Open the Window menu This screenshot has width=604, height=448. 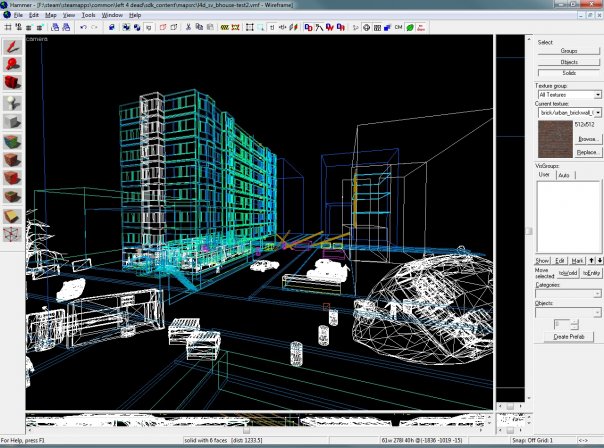tap(112, 15)
